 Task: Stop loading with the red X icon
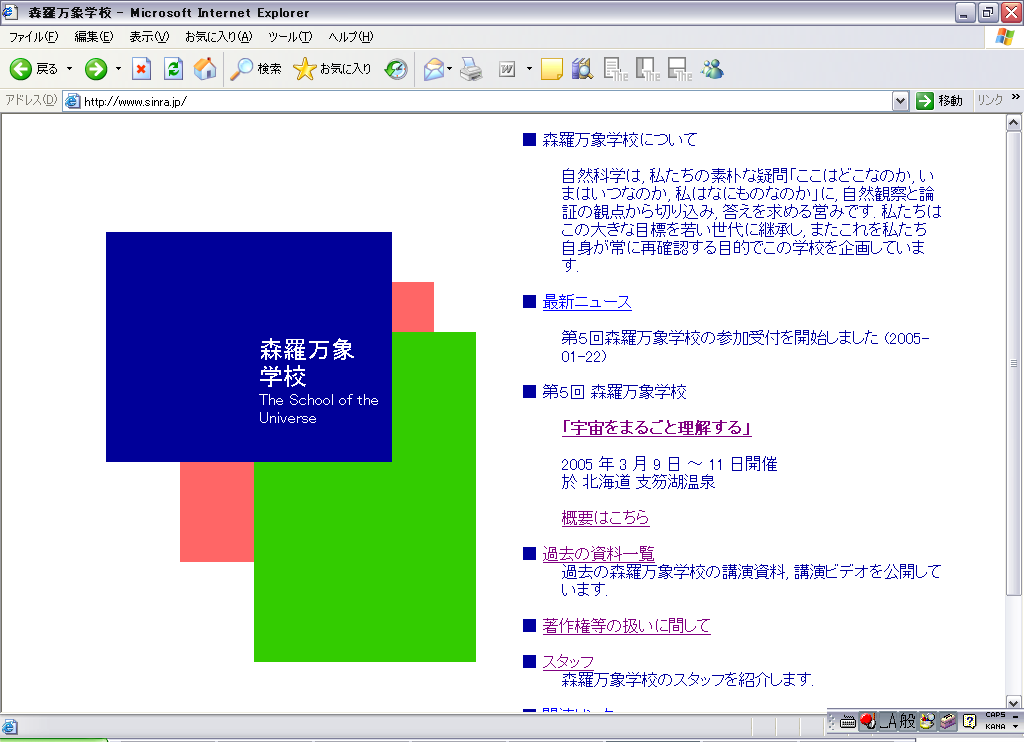tap(142, 69)
